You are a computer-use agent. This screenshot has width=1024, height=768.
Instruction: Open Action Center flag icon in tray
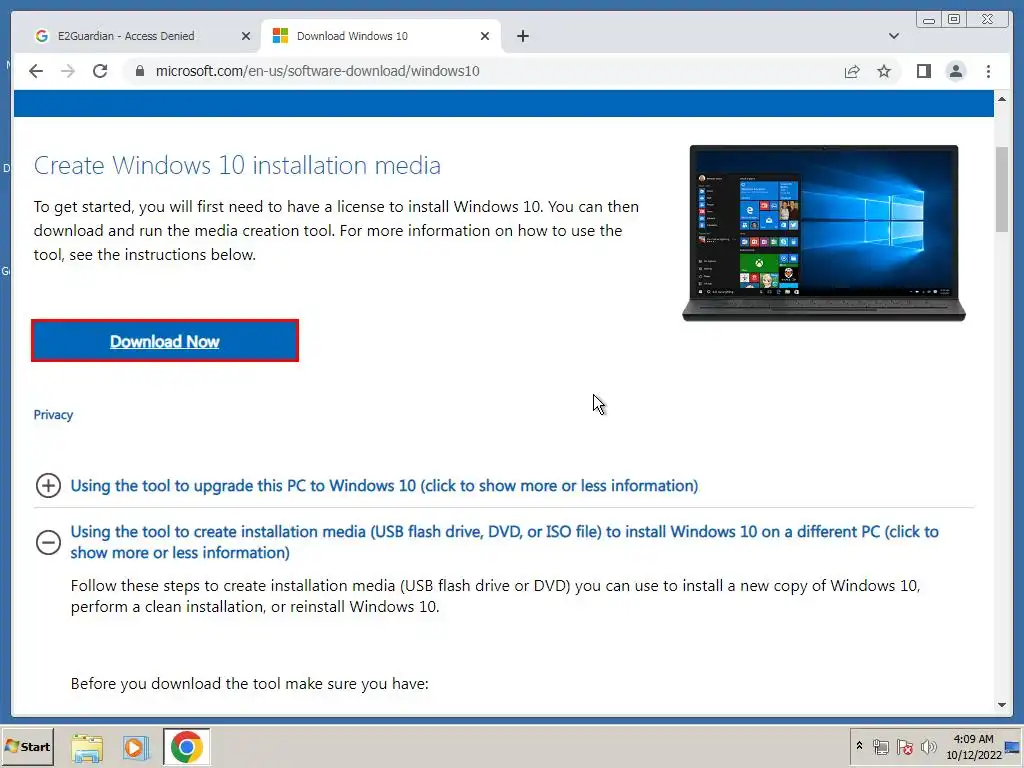(x=904, y=746)
